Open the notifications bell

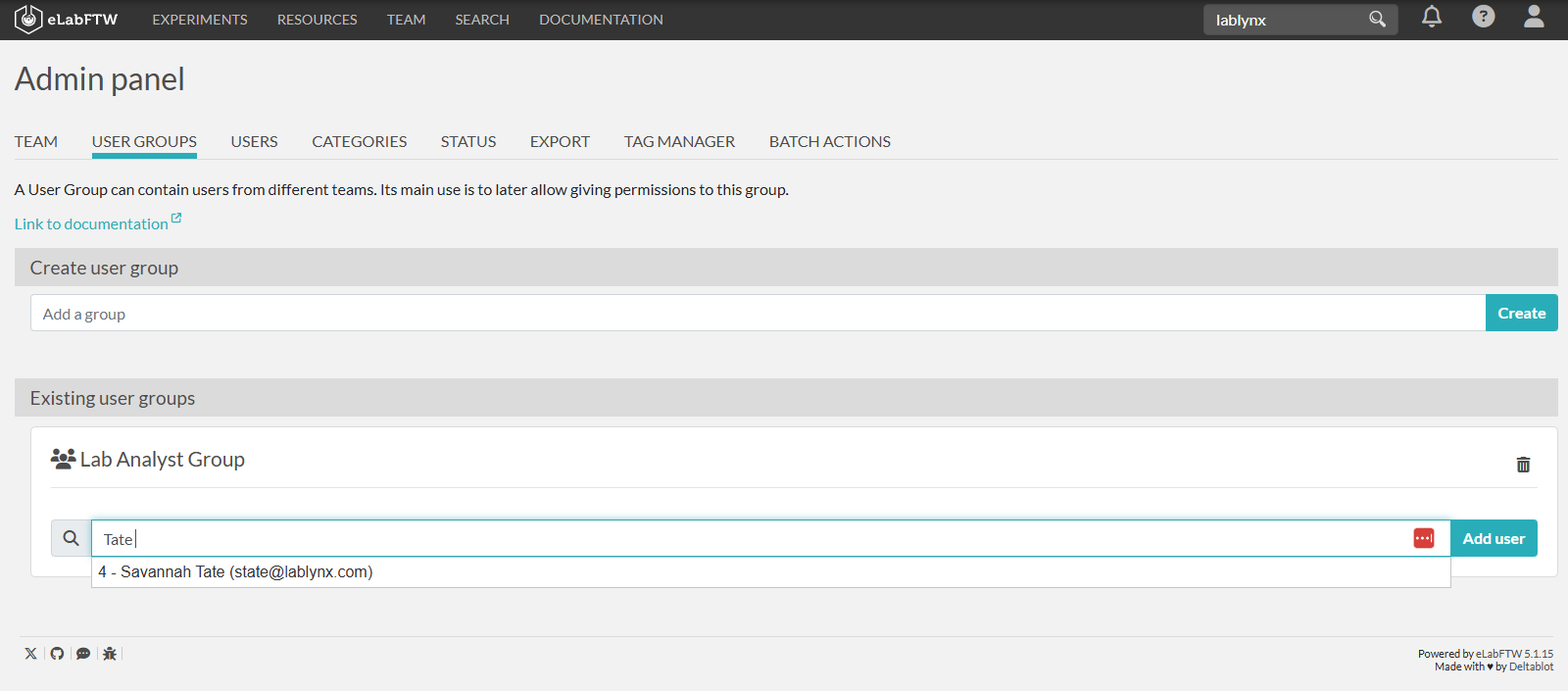(x=1431, y=17)
